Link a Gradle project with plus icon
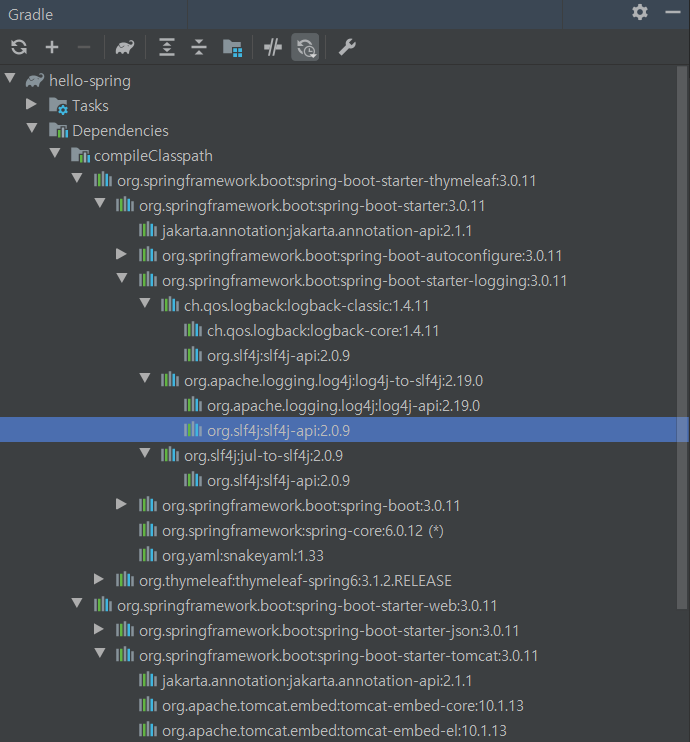690x742 pixels. tap(52, 47)
